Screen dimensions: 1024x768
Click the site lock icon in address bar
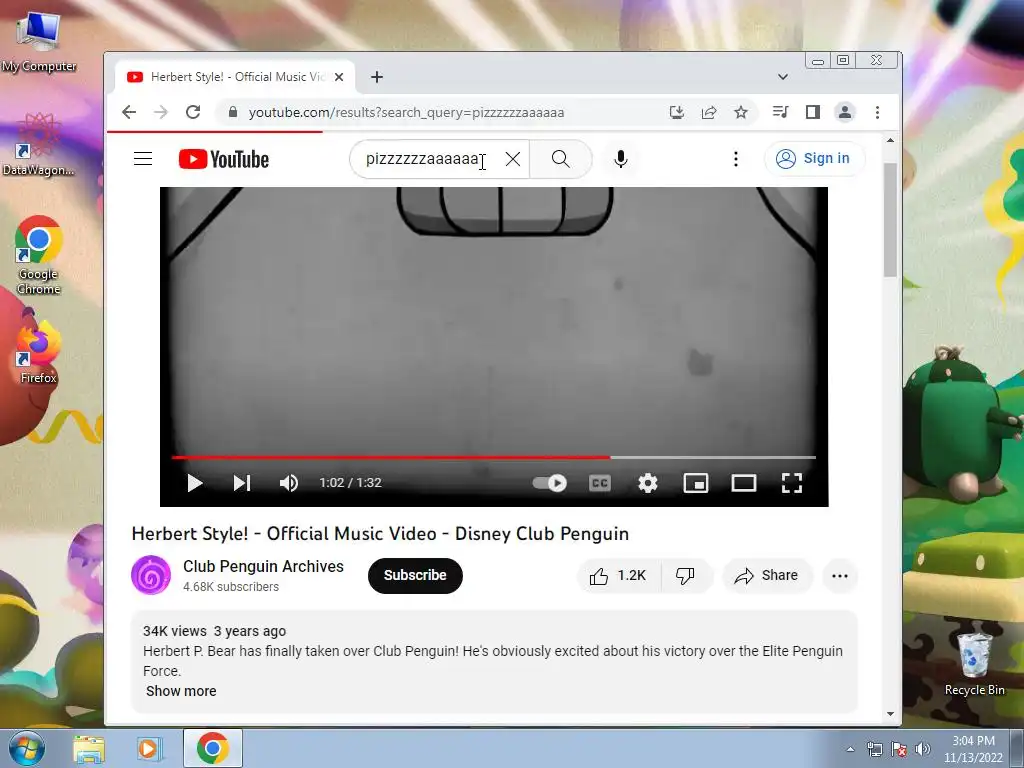(x=232, y=112)
